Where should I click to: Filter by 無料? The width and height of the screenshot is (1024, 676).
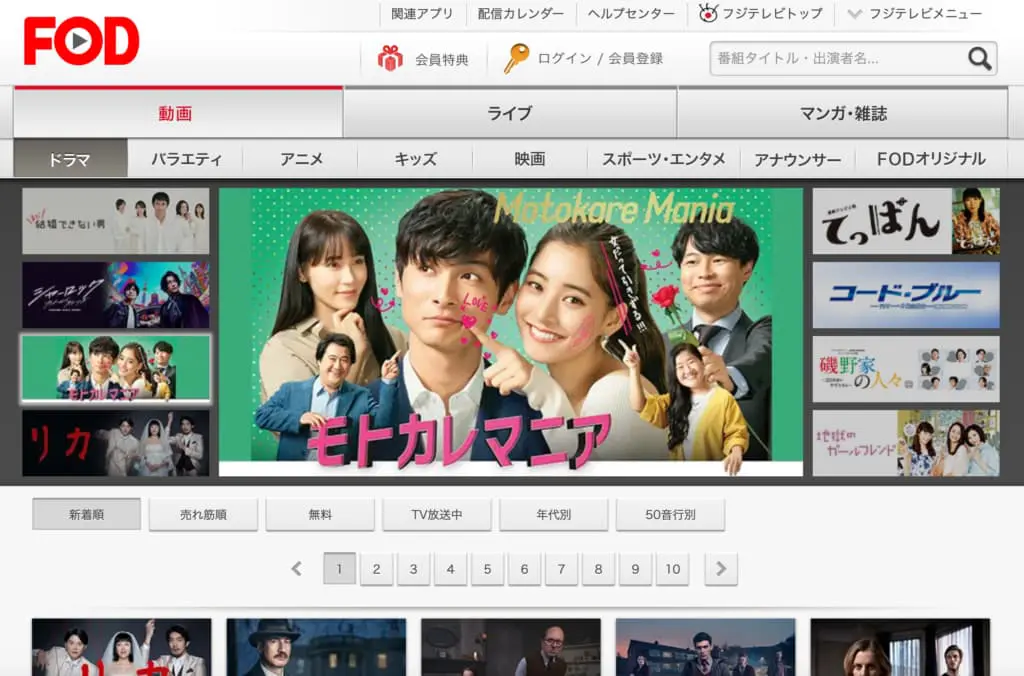pos(320,514)
